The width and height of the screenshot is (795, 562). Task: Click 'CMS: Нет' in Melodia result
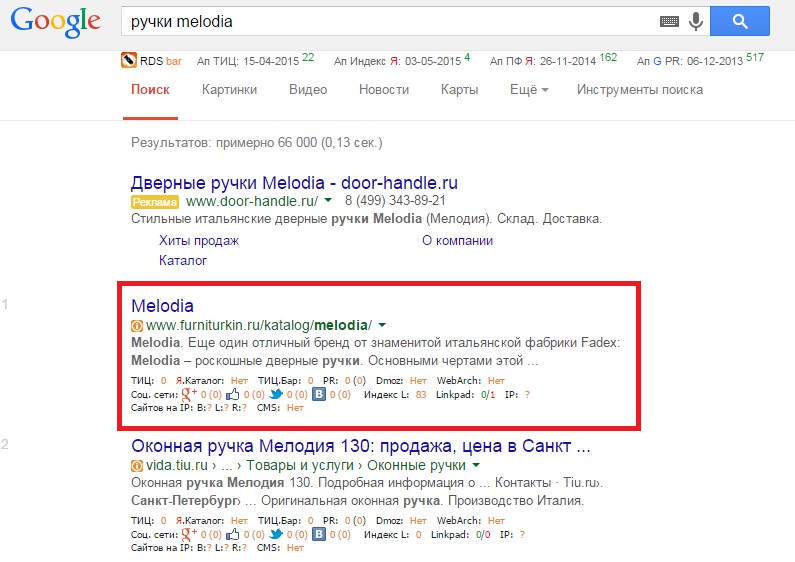280,407
